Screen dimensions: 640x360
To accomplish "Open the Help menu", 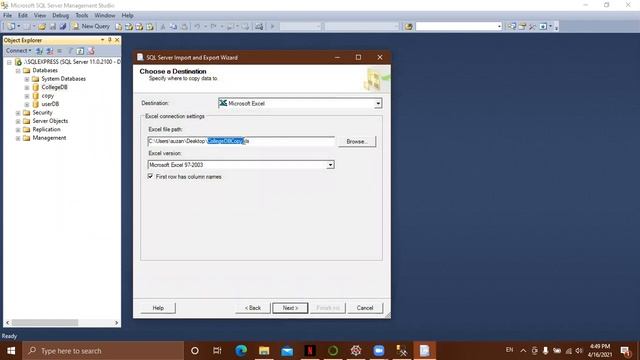I will (x=127, y=15).
